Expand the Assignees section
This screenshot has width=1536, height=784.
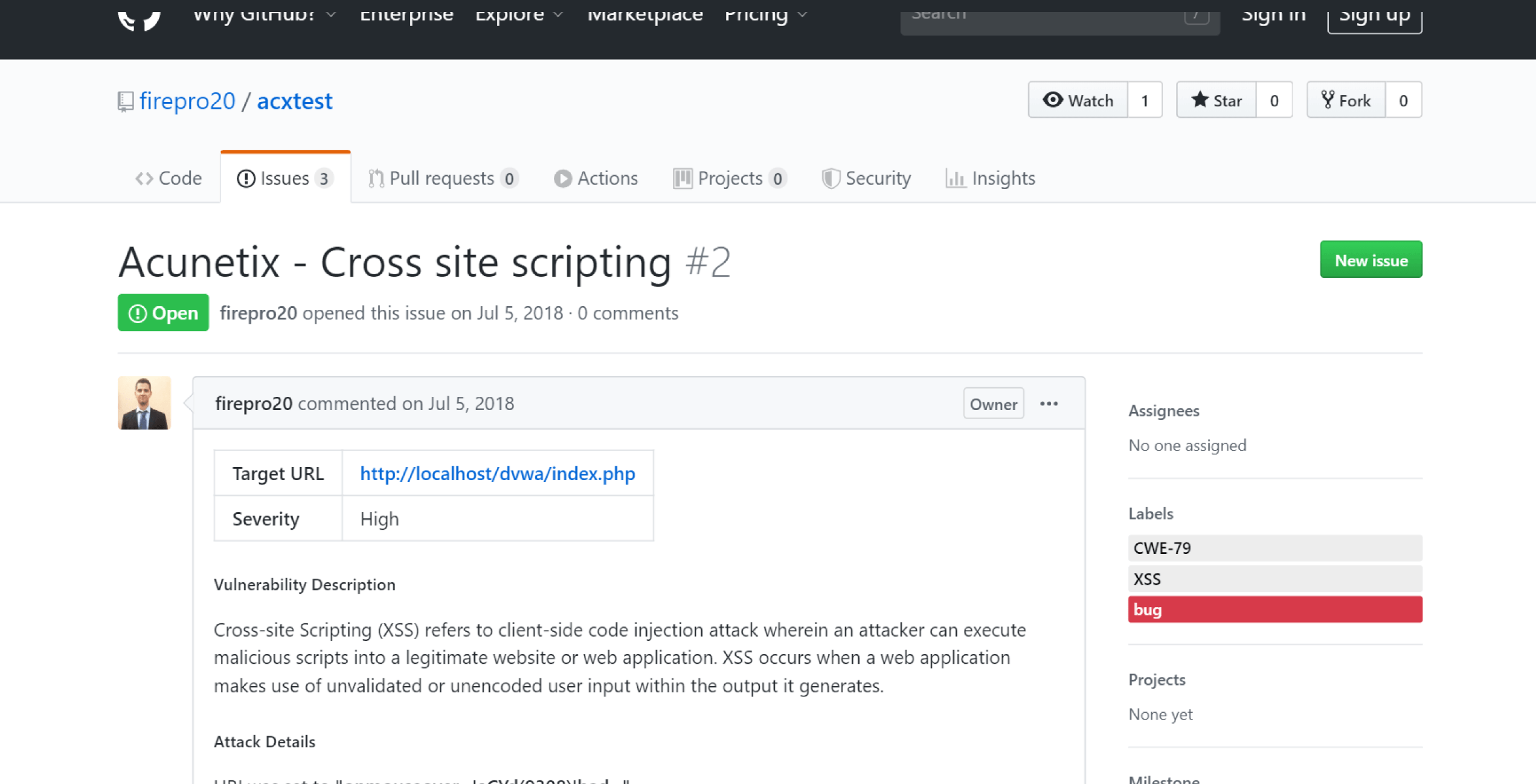pyautogui.click(x=1164, y=409)
